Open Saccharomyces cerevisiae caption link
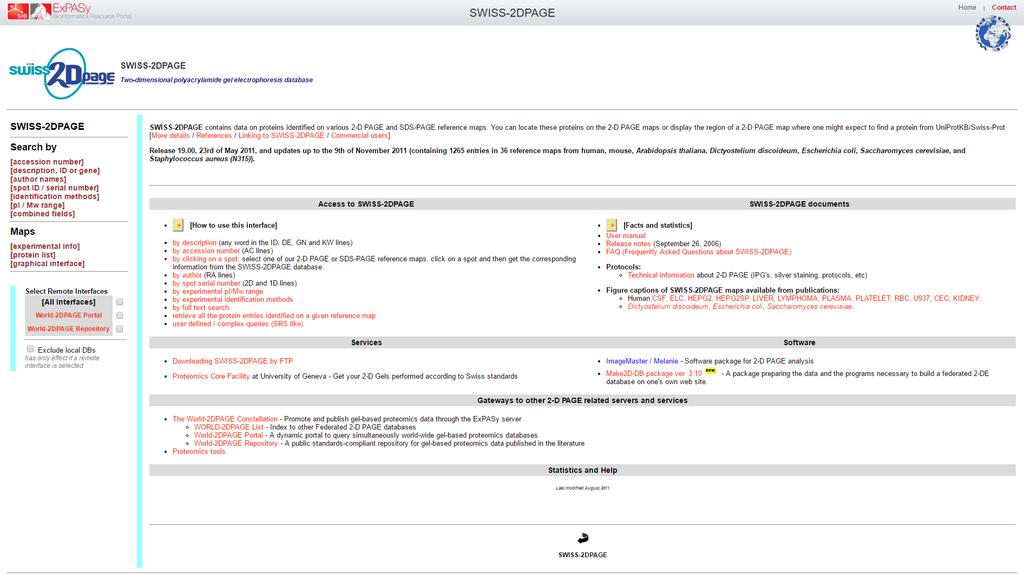1024x574 pixels. pyautogui.click(x=809, y=307)
